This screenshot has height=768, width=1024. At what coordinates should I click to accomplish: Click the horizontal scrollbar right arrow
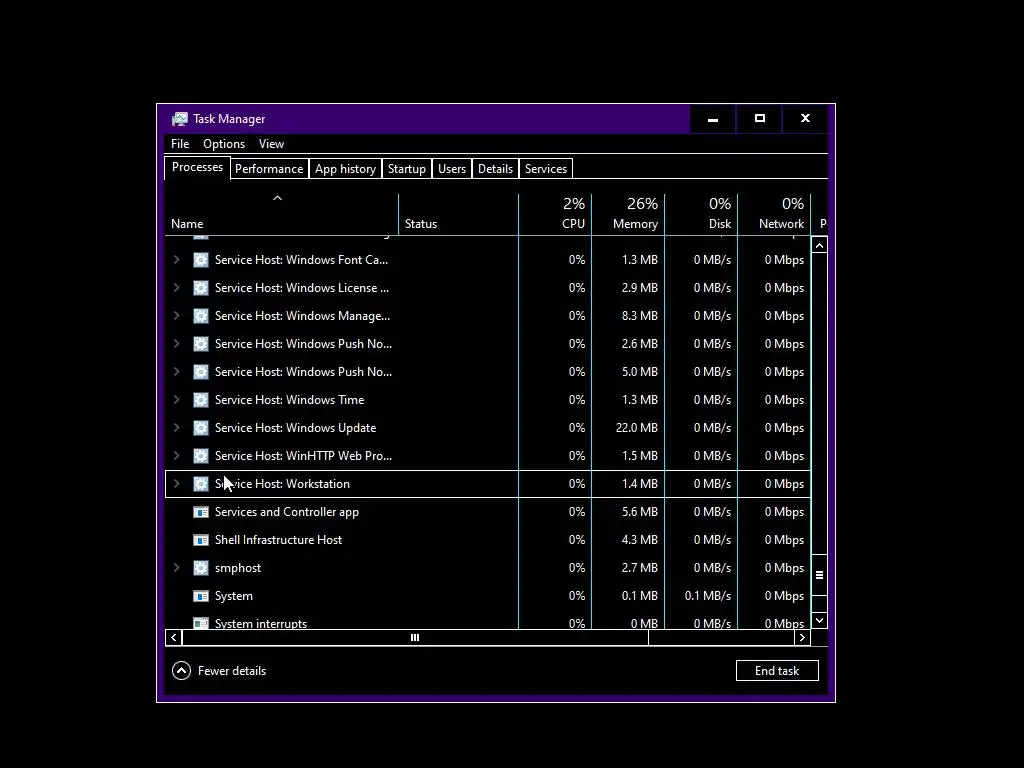click(x=803, y=638)
